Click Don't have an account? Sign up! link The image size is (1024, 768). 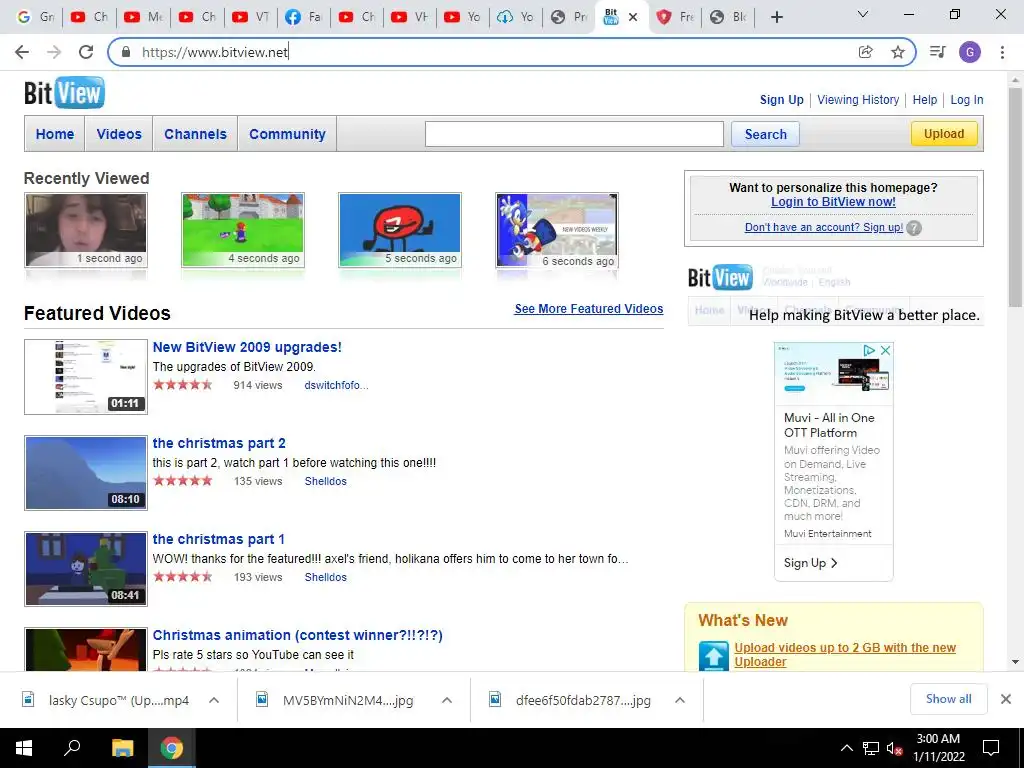pyautogui.click(x=824, y=227)
